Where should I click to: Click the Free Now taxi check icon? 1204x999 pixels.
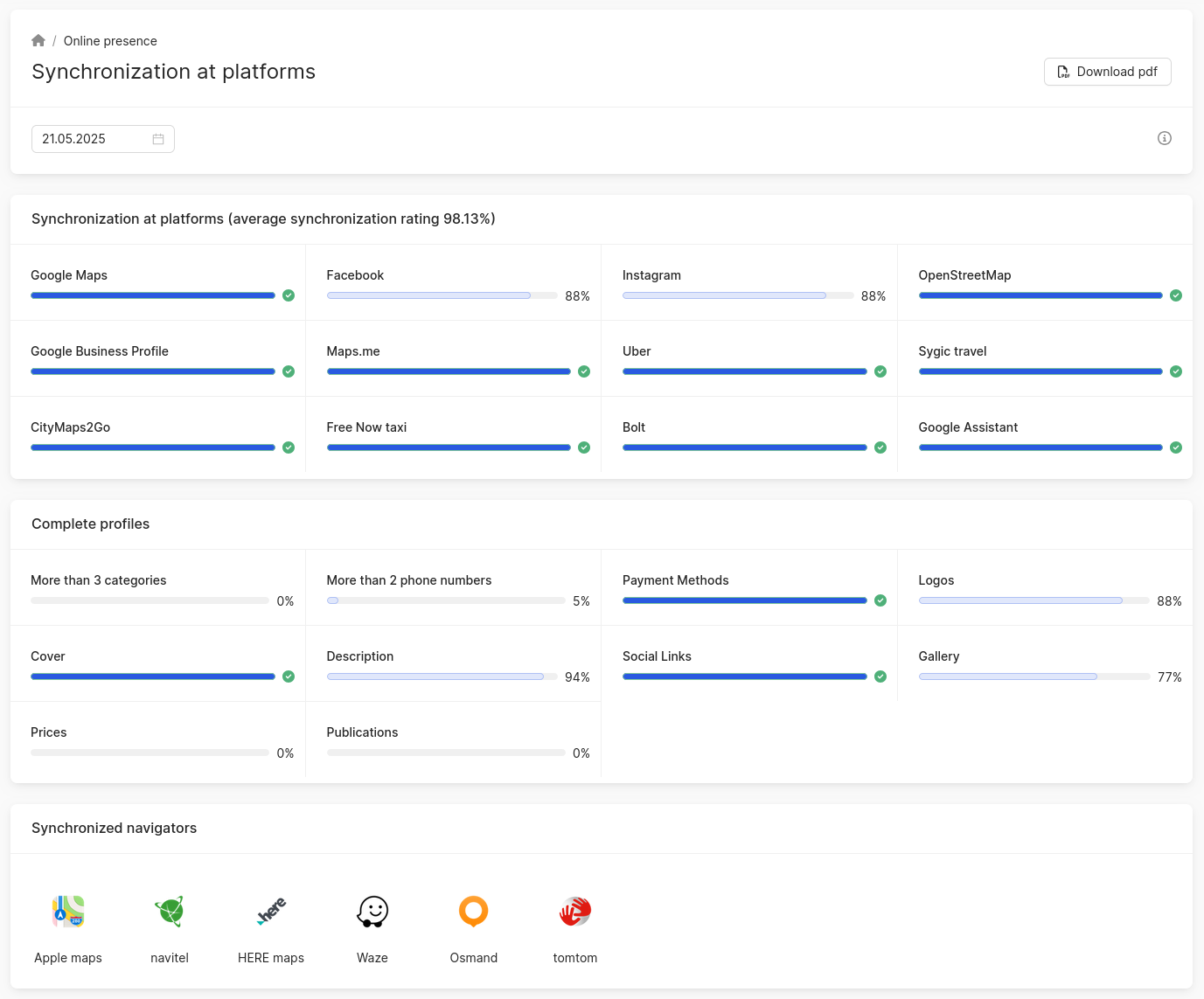584,447
